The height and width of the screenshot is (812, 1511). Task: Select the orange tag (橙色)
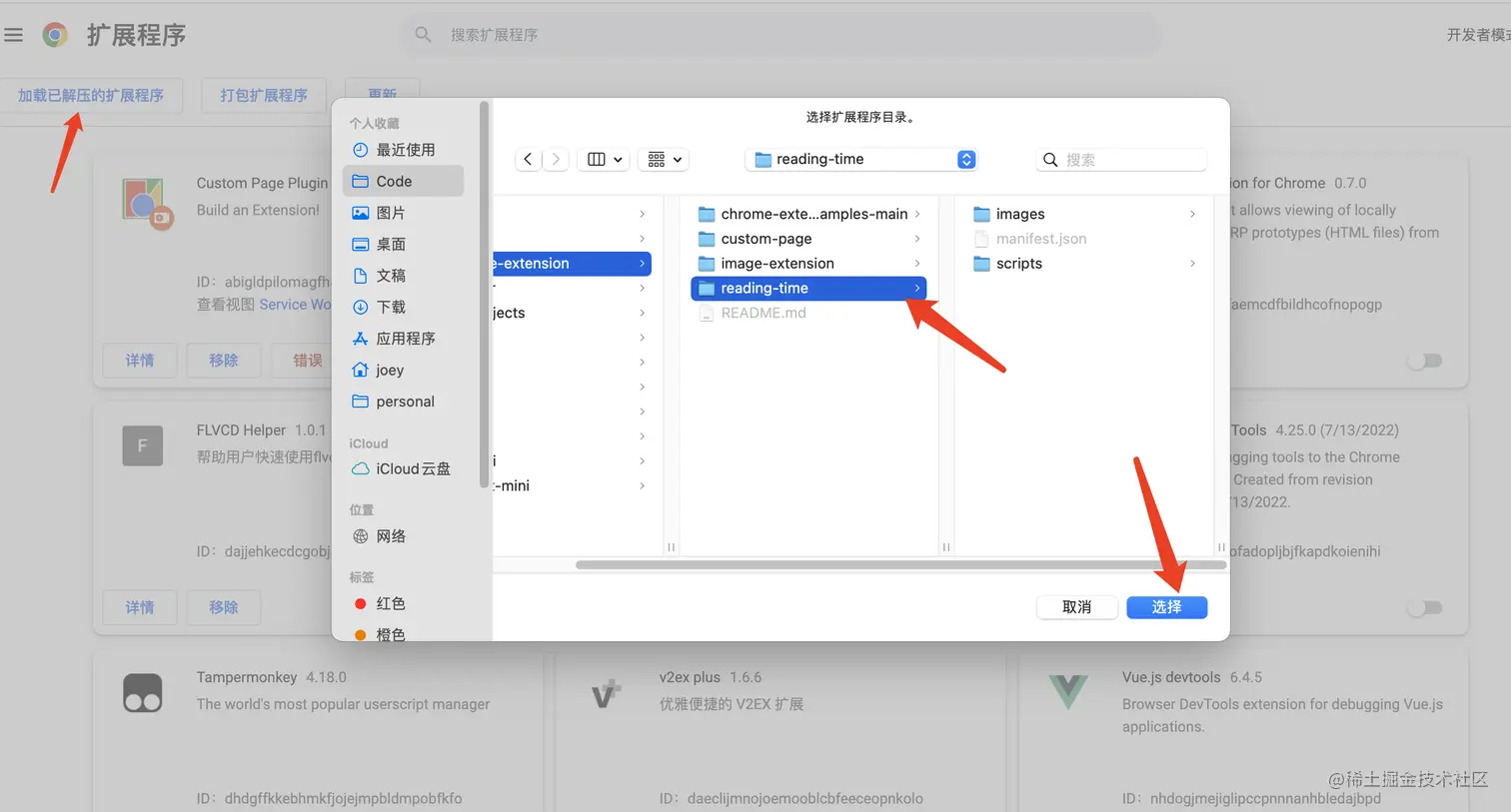point(403,633)
